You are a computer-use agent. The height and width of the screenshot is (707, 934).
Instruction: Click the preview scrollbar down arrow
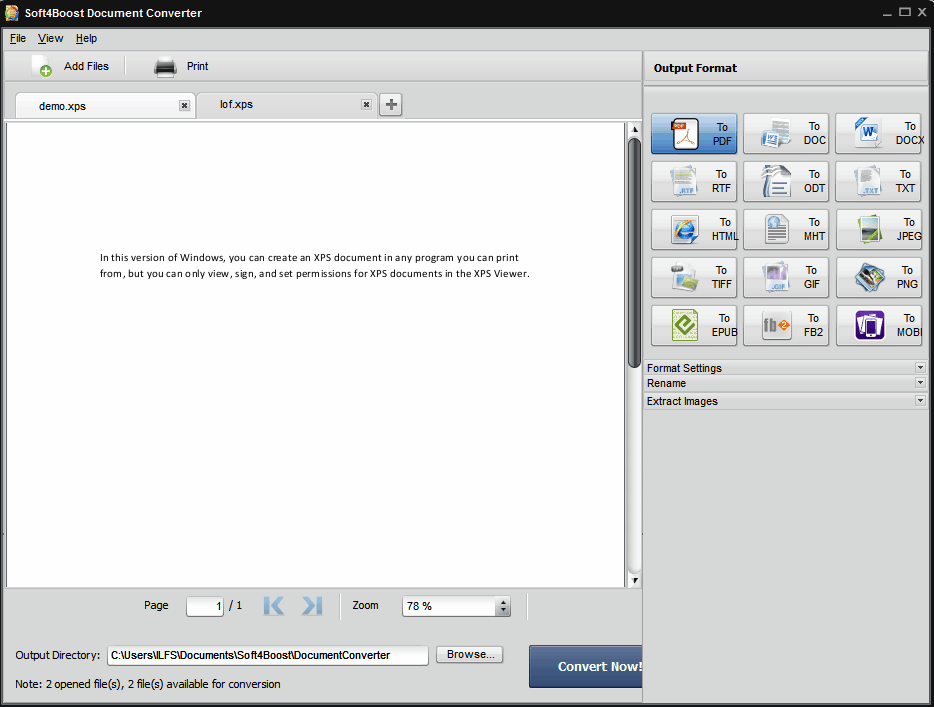click(635, 580)
